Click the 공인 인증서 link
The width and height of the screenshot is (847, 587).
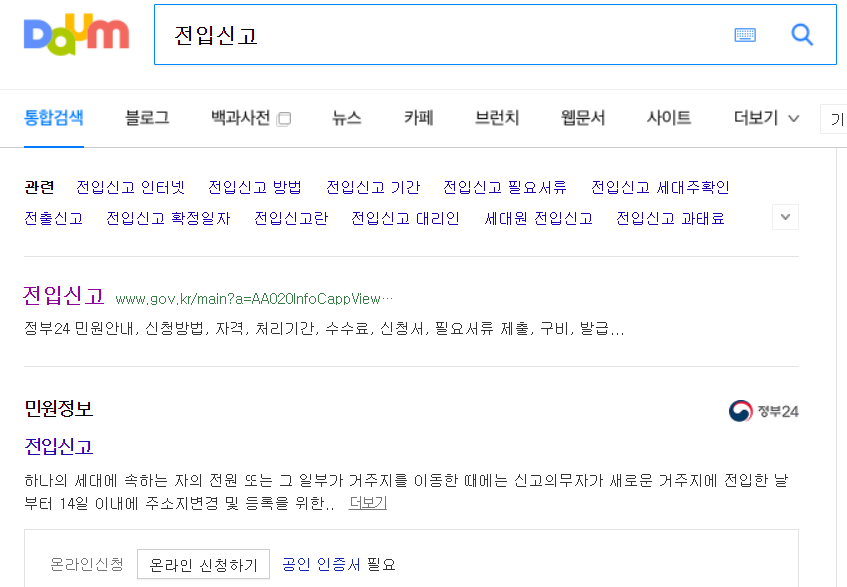[x=321, y=564]
